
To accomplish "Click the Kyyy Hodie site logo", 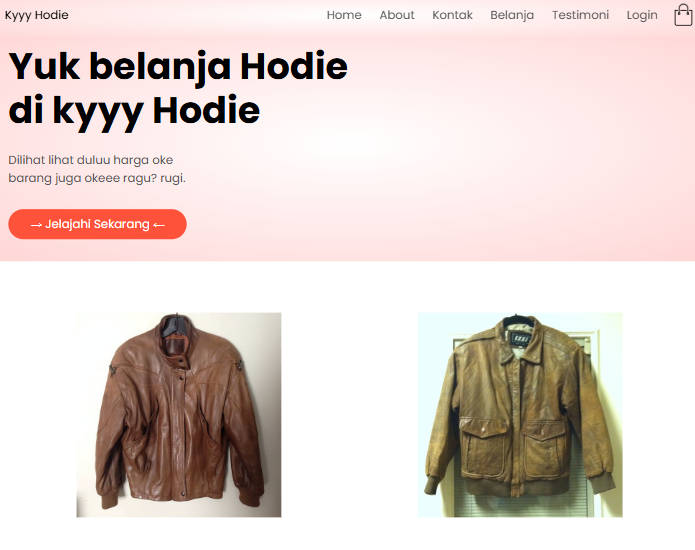I will (37, 15).
